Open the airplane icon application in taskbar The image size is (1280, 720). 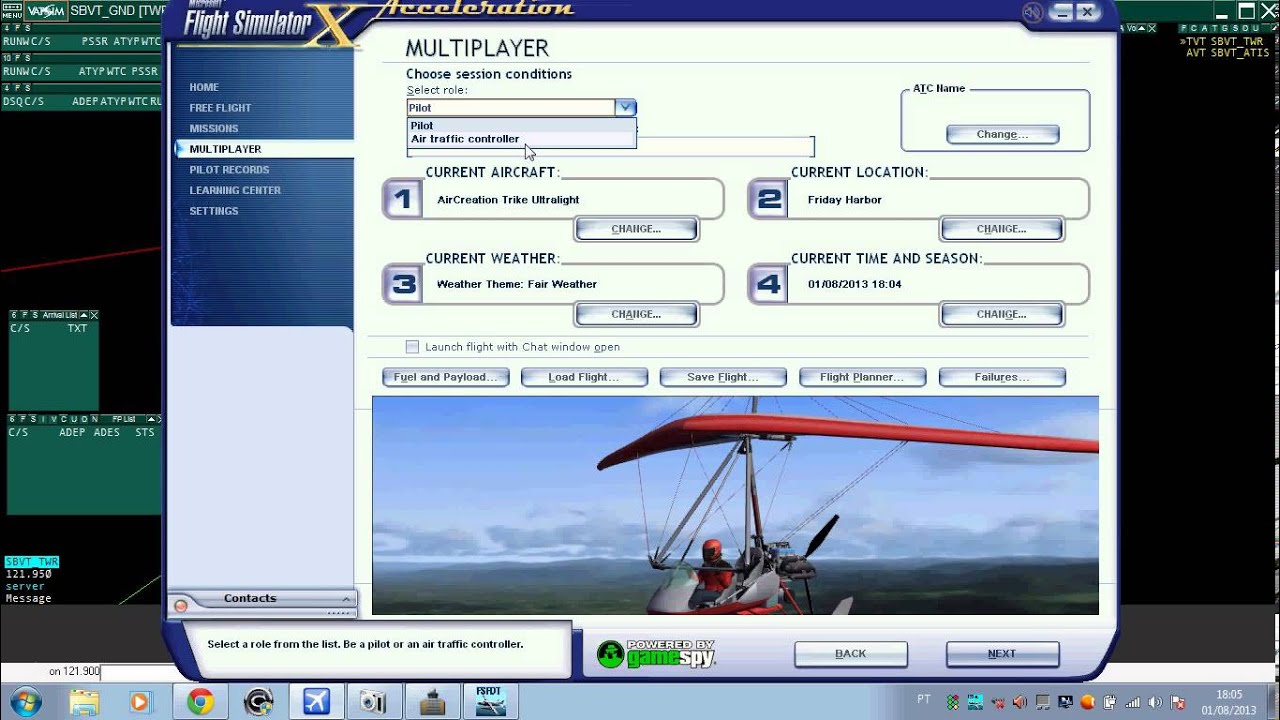coord(316,702)
